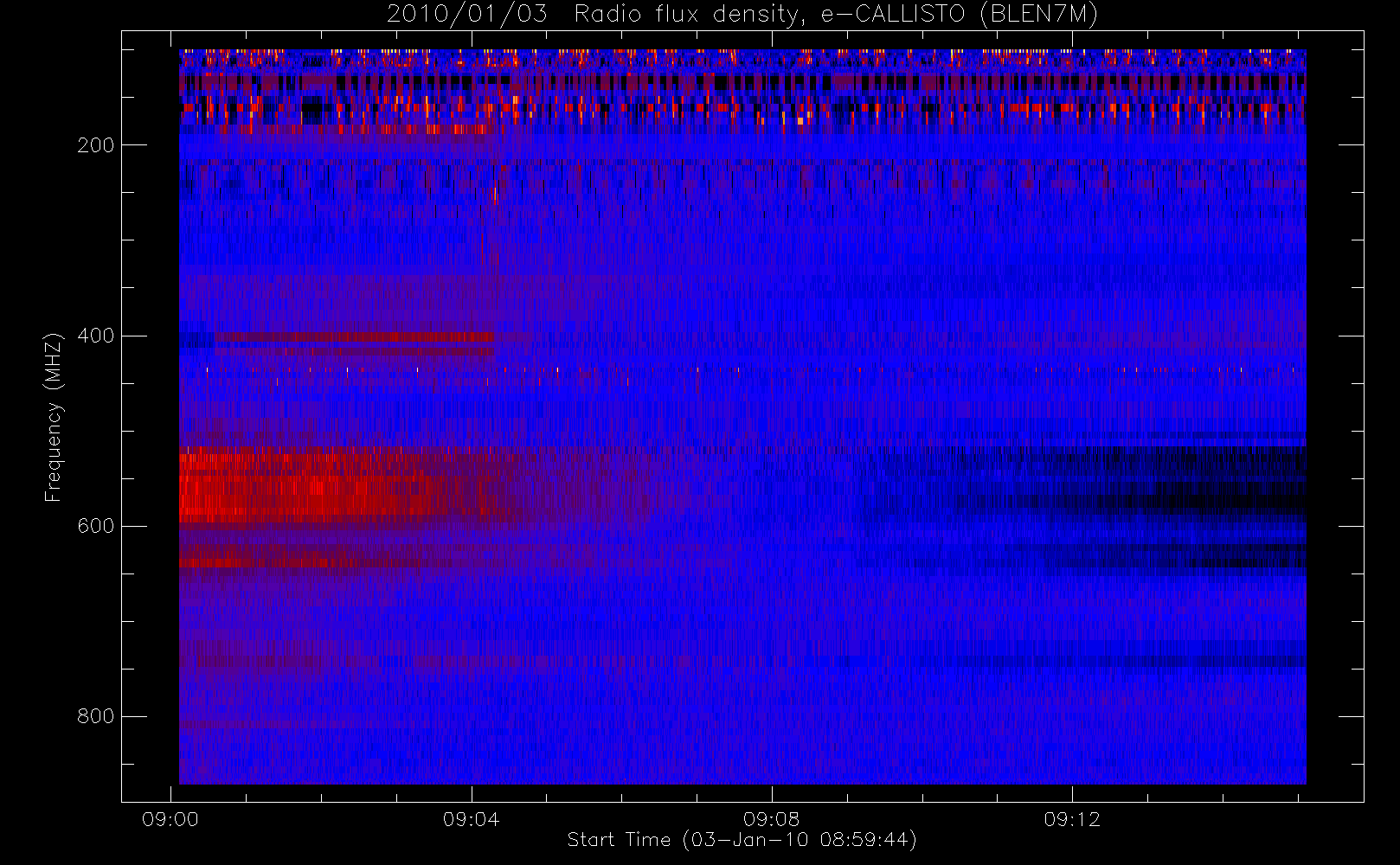Select the 09:04 time tick label

point(471,819)
